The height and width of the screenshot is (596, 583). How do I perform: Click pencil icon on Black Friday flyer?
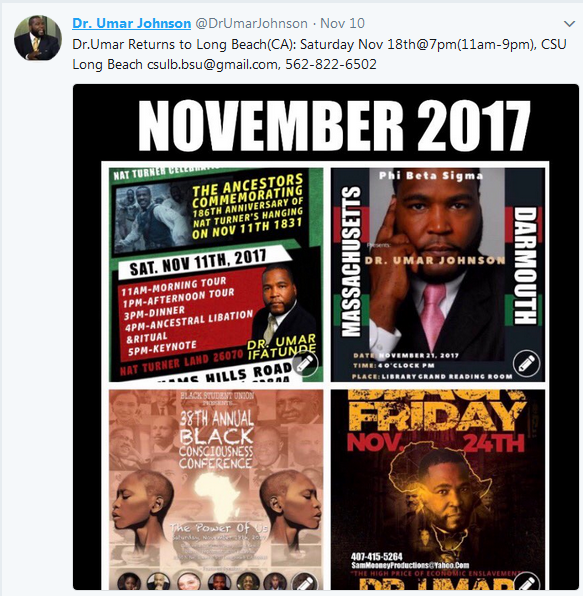(526, 582)
